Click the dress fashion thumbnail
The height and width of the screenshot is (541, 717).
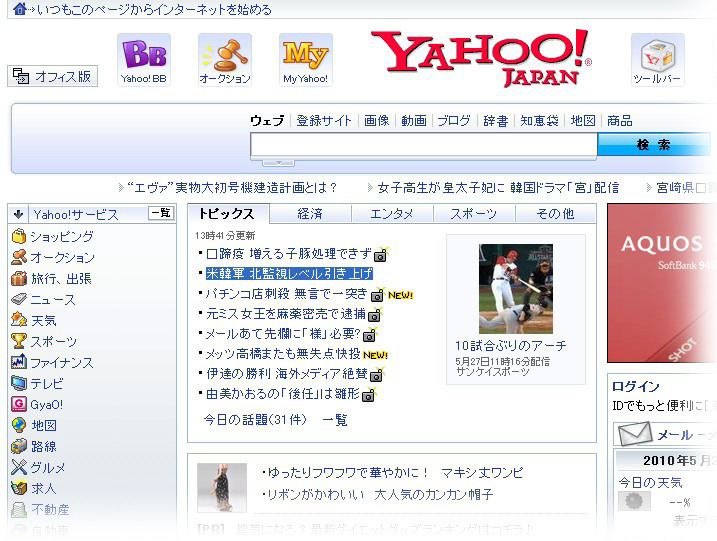[x=222, y=487]
